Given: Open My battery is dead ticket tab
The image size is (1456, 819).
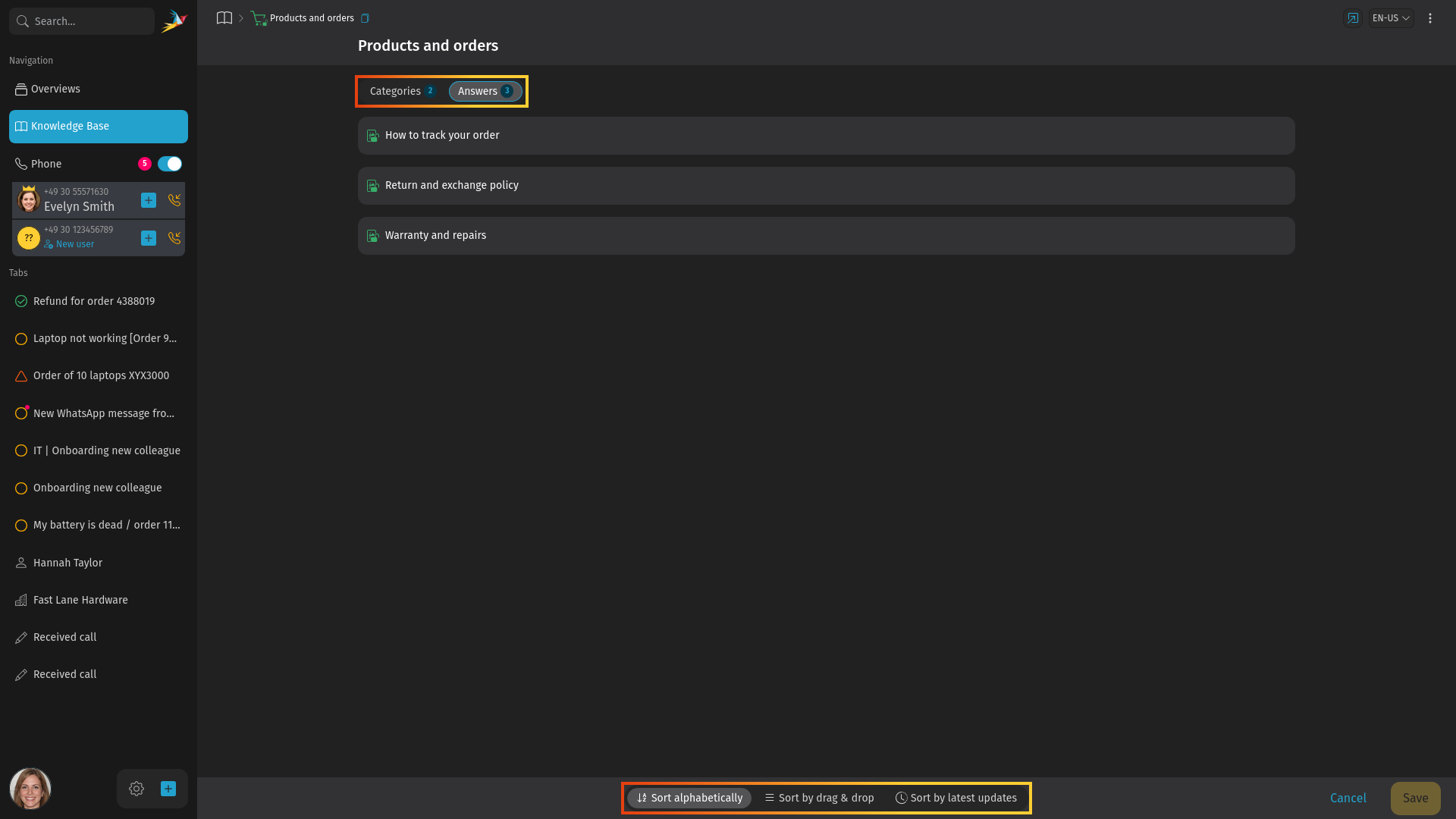Looking at the screenshot, I should pos(99,525).
